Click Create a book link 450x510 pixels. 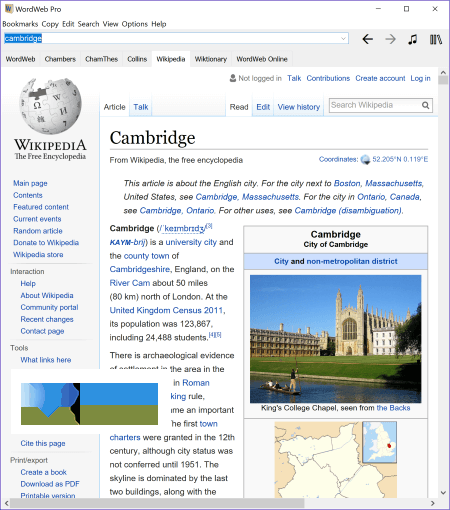[x=44, y=472]
